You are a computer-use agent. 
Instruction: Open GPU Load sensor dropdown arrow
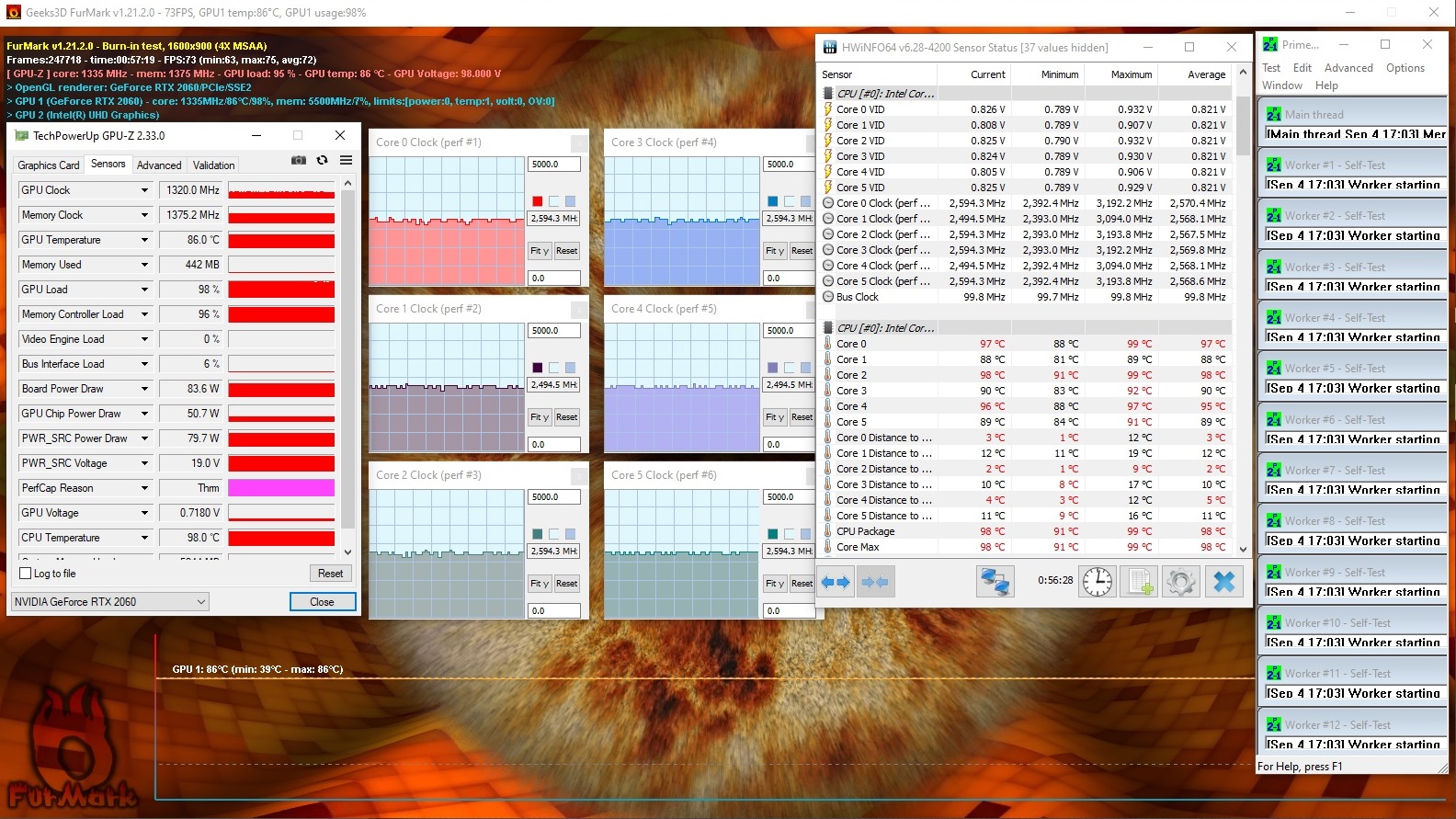[144, 290]
